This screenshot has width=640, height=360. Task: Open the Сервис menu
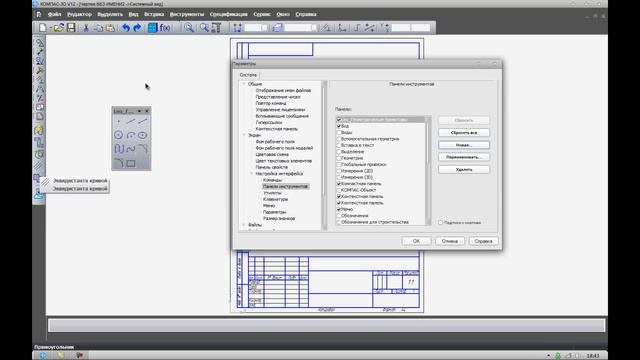(x=262, y=14)
